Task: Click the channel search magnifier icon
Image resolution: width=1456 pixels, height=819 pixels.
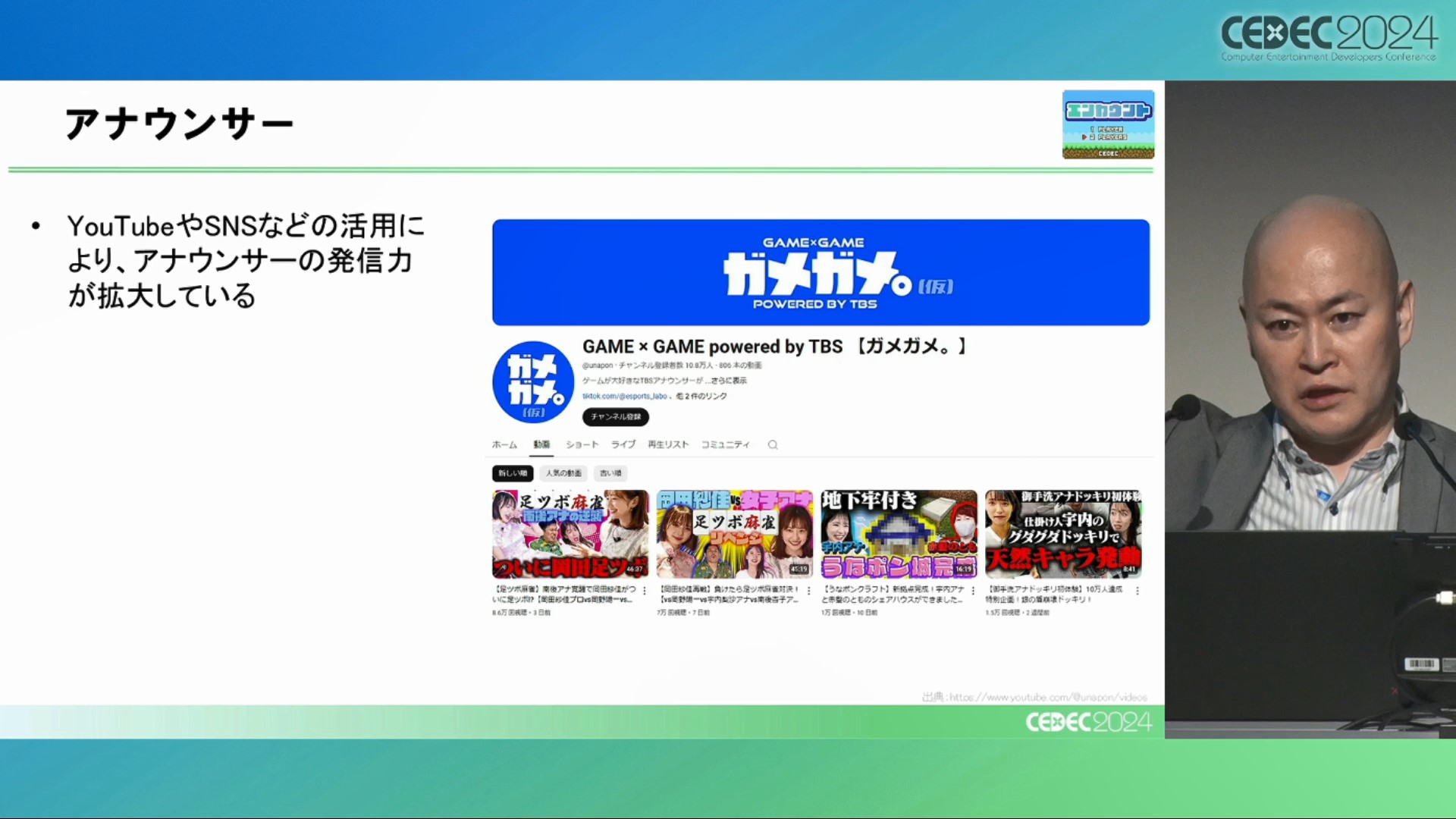Action: 772,445
